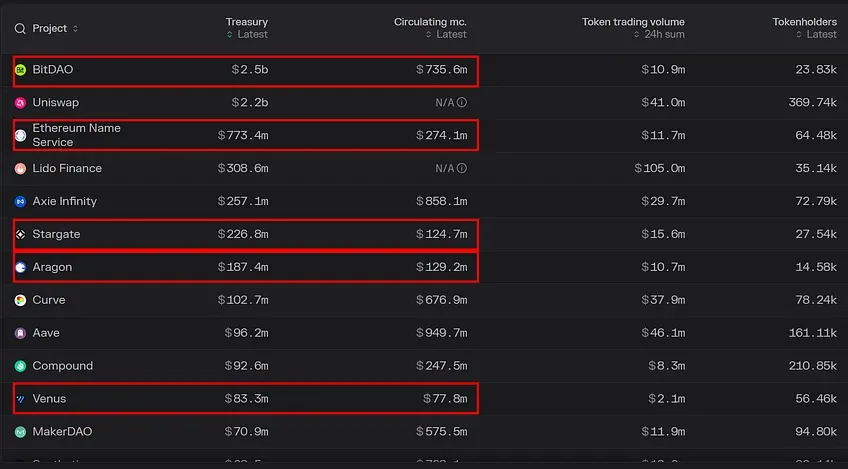Click info icon beside Uniswap's N/A value
The height and width of the screenshot is (469, 848).
tap(462, 103)
